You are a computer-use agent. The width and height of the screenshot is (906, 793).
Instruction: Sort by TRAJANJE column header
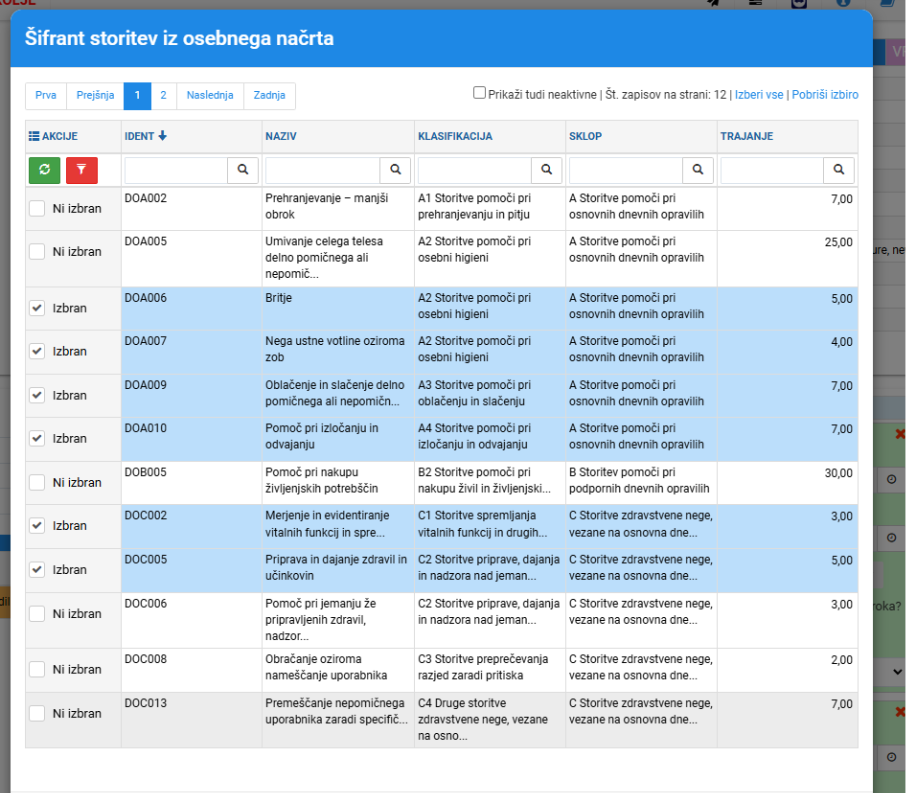[747, 136]
